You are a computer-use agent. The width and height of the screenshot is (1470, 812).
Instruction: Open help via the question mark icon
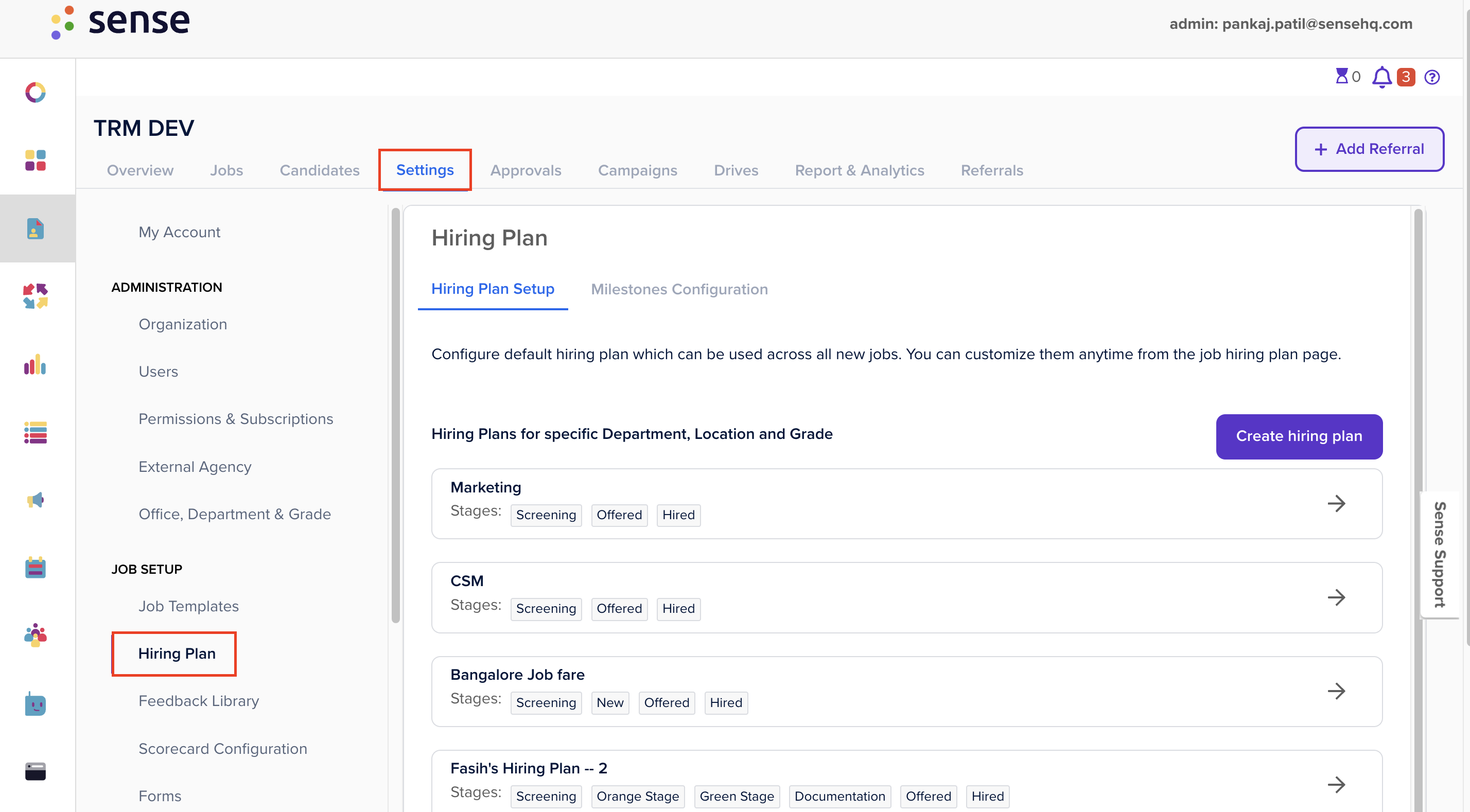coord(1432,77)
